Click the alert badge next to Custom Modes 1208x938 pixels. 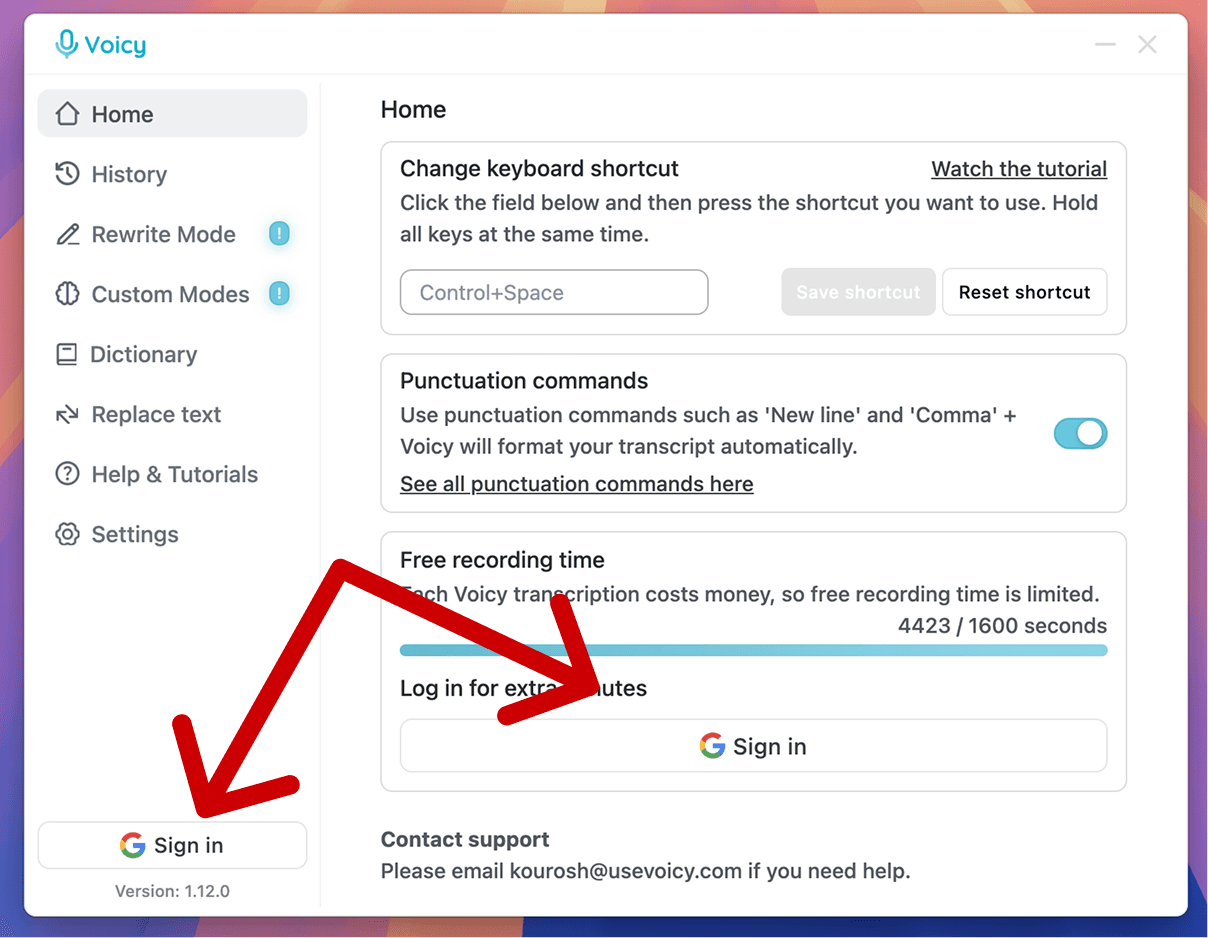[x=280, y=294]
